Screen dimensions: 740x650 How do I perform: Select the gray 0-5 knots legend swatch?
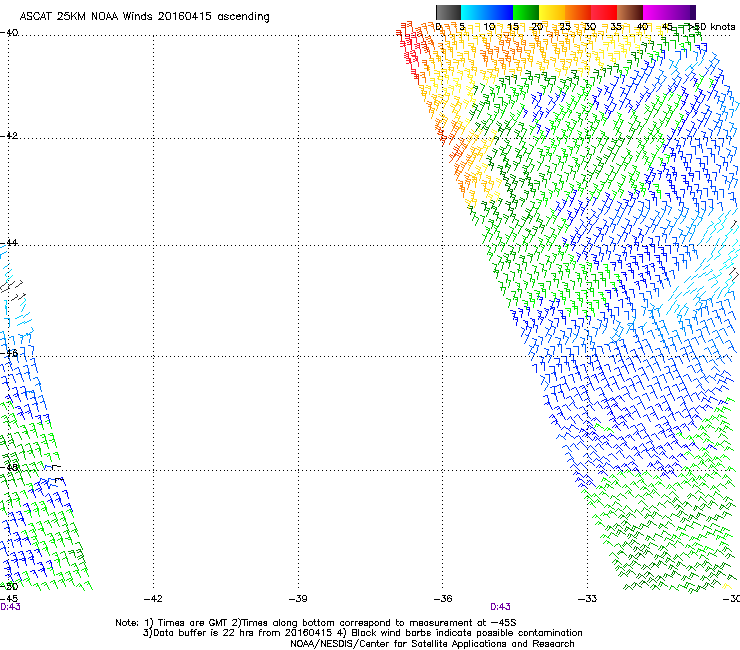tap(448, 12)
